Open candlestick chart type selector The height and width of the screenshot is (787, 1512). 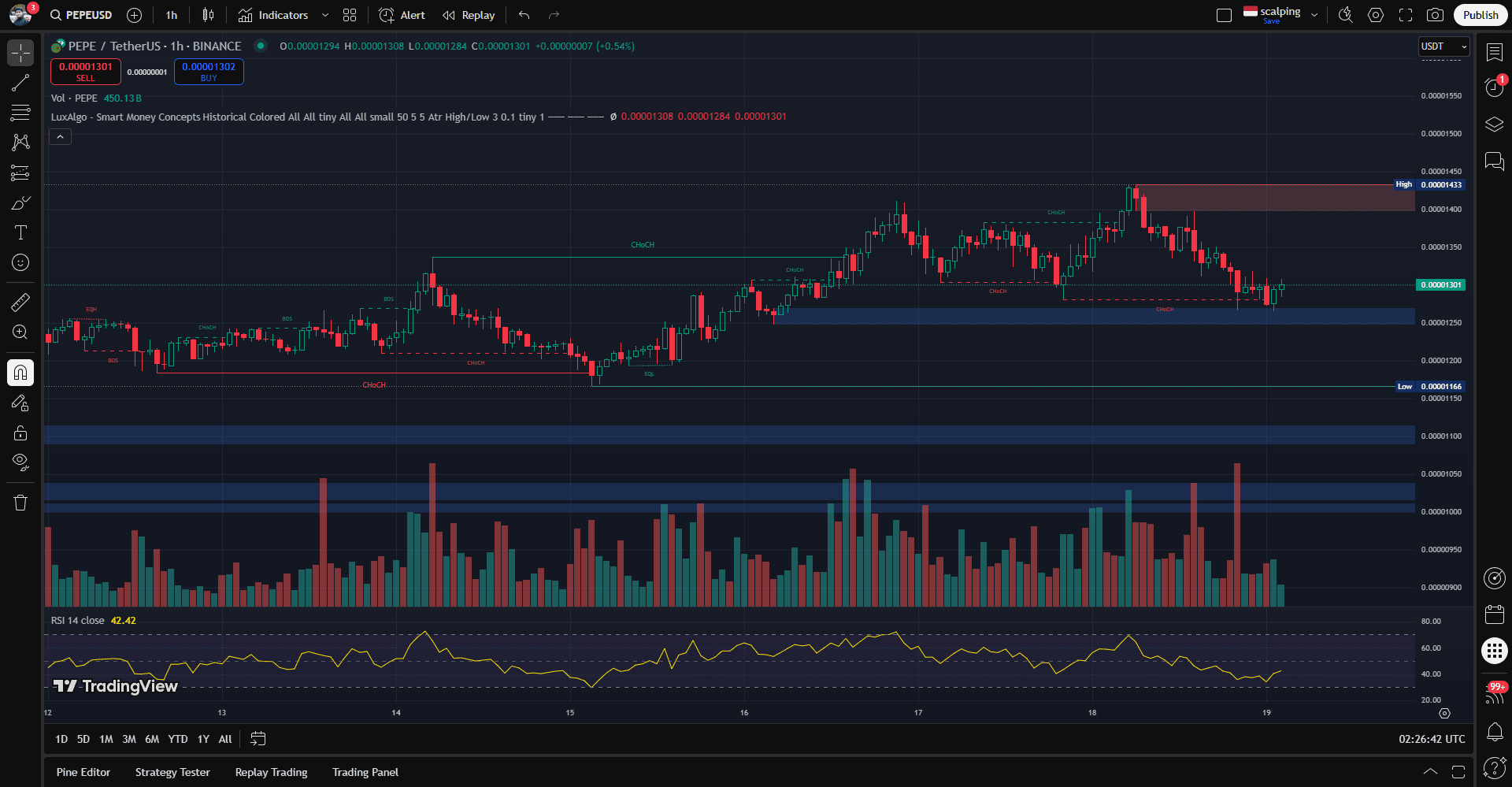[x=208, y=15]
